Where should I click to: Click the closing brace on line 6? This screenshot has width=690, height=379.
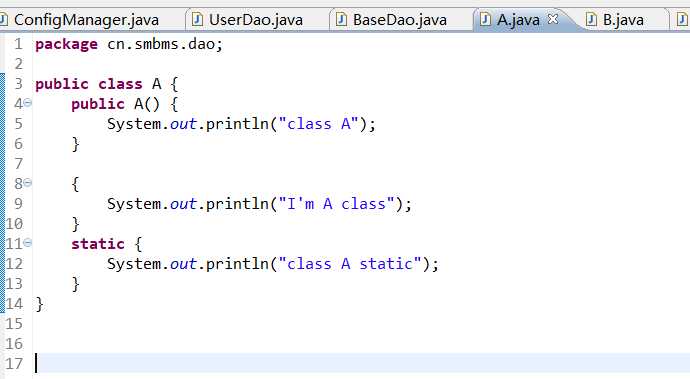[76, 144]
